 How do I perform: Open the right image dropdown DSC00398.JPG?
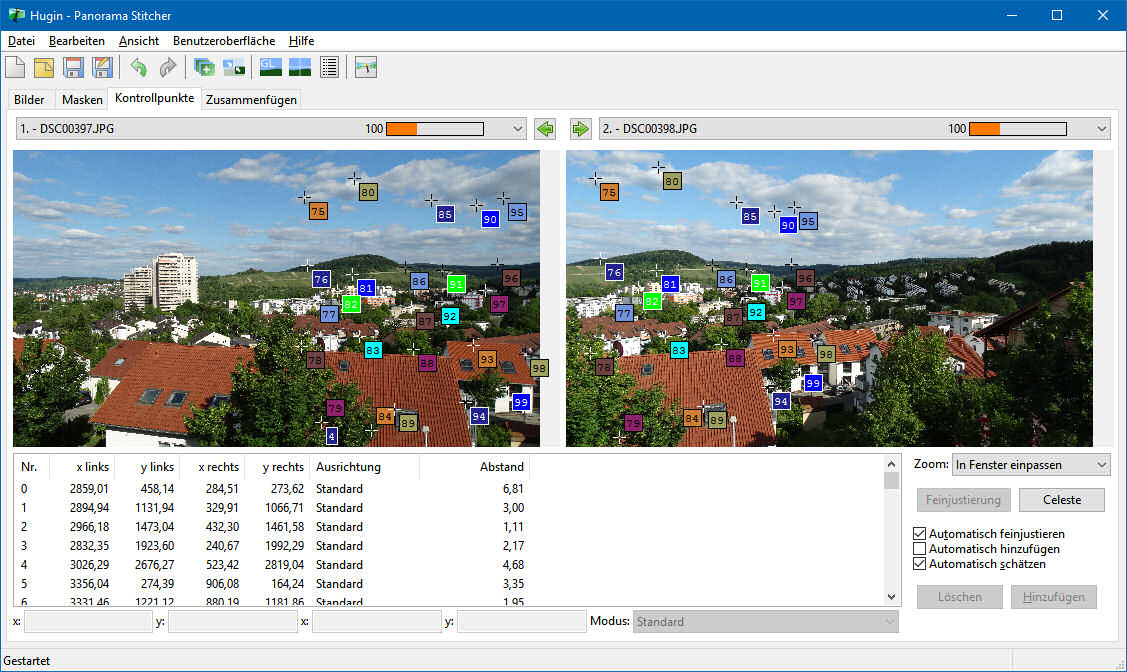pos(1102,129)
